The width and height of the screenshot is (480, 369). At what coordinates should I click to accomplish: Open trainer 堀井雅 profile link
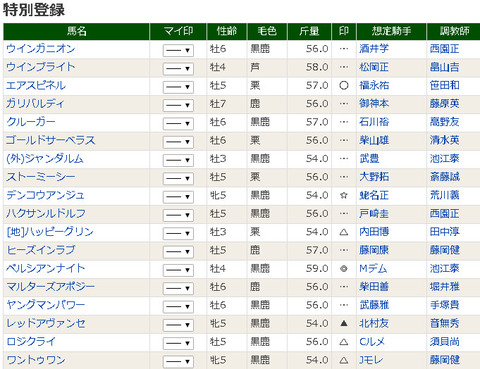point(444,287)
